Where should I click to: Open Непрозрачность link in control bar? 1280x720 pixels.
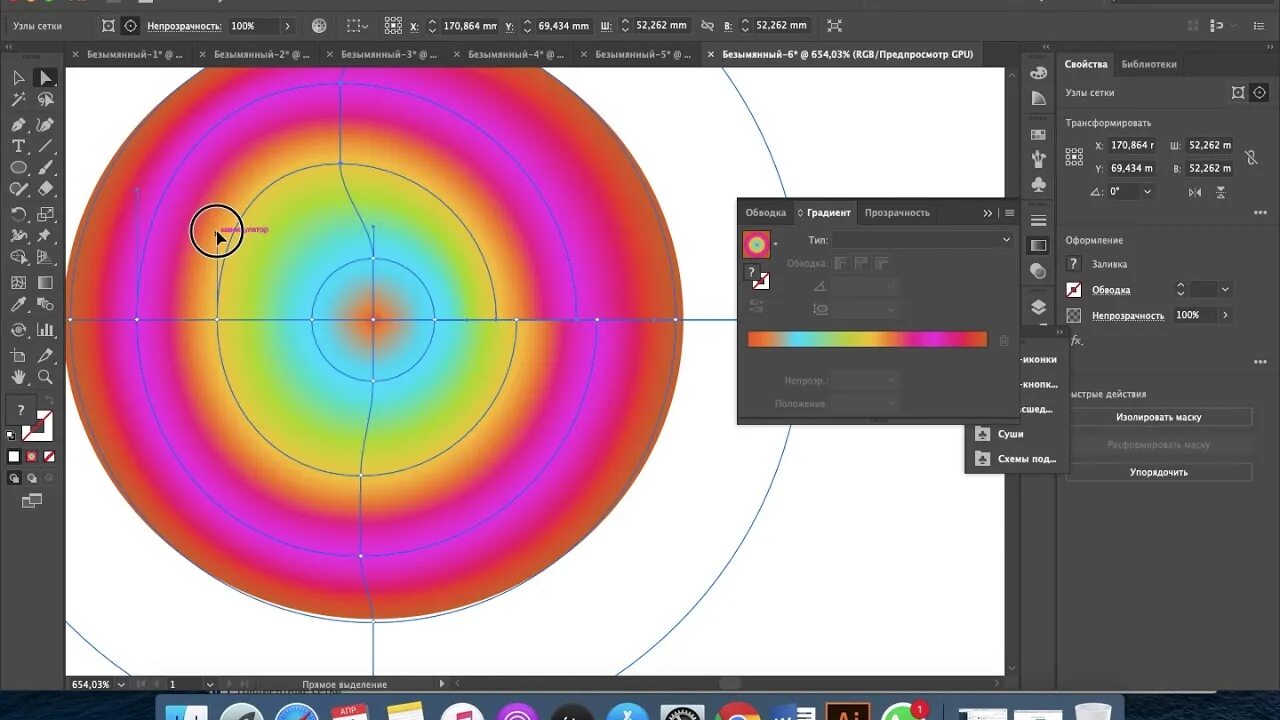185,25
